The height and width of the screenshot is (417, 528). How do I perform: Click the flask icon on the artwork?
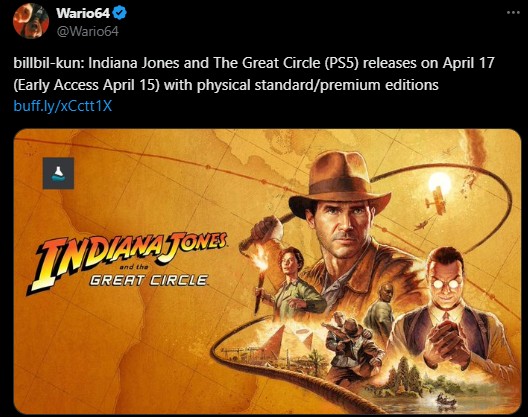58,173
